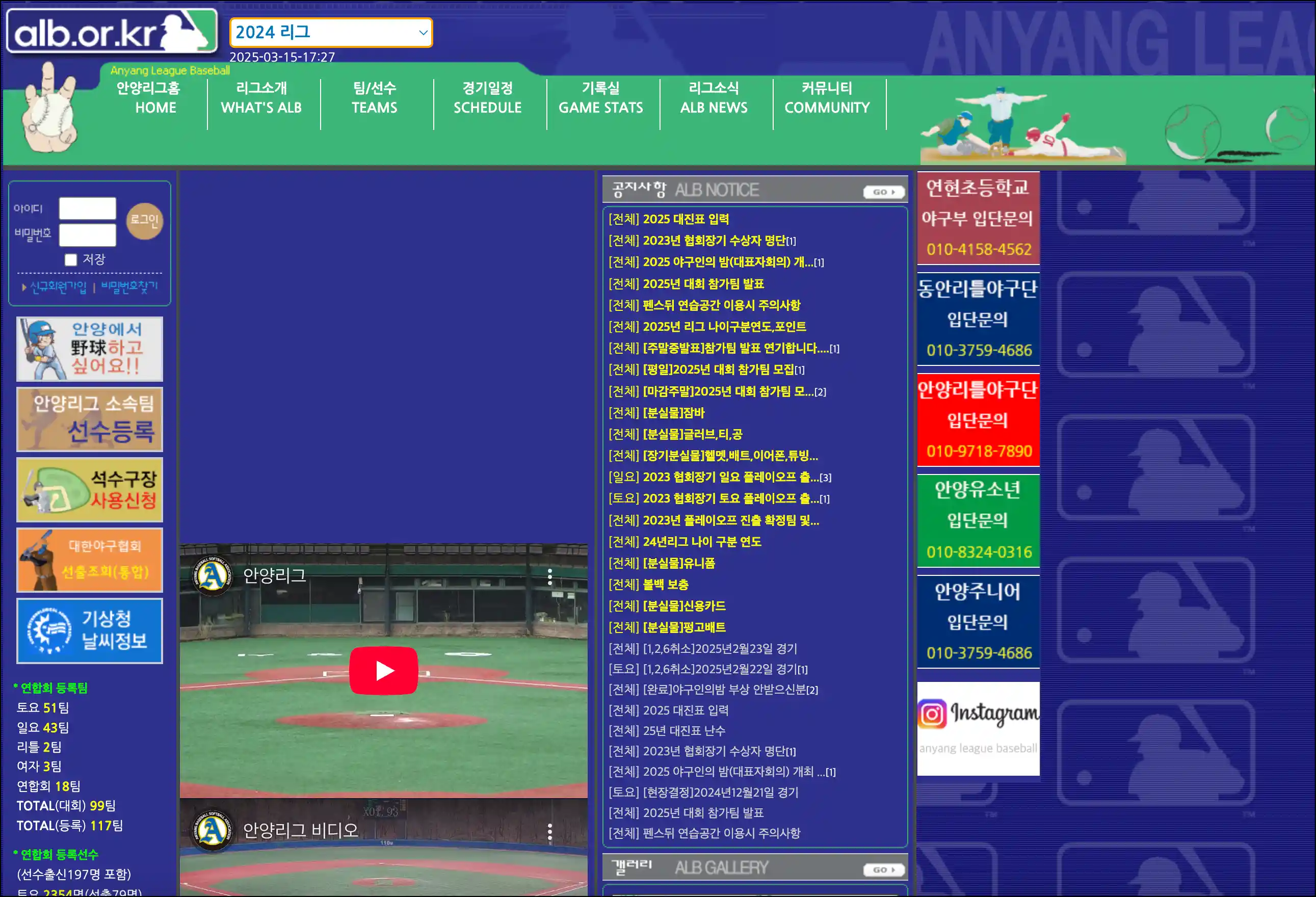Click the 안양리그 channel avatar icon

pos(213,576)
